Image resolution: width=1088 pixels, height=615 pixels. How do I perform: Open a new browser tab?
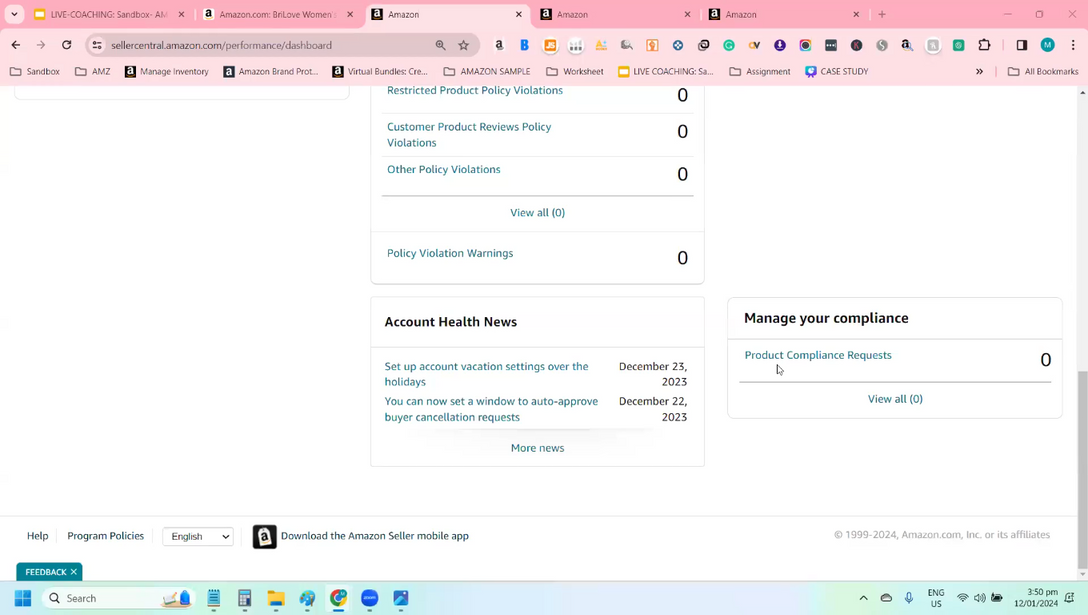[x=882, y=14]
